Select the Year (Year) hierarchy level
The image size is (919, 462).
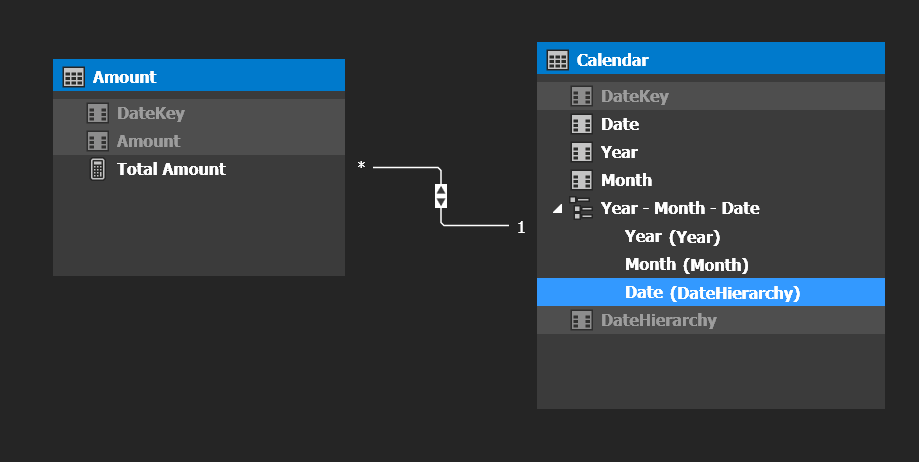pyautogui.click(x=672, y=237)
